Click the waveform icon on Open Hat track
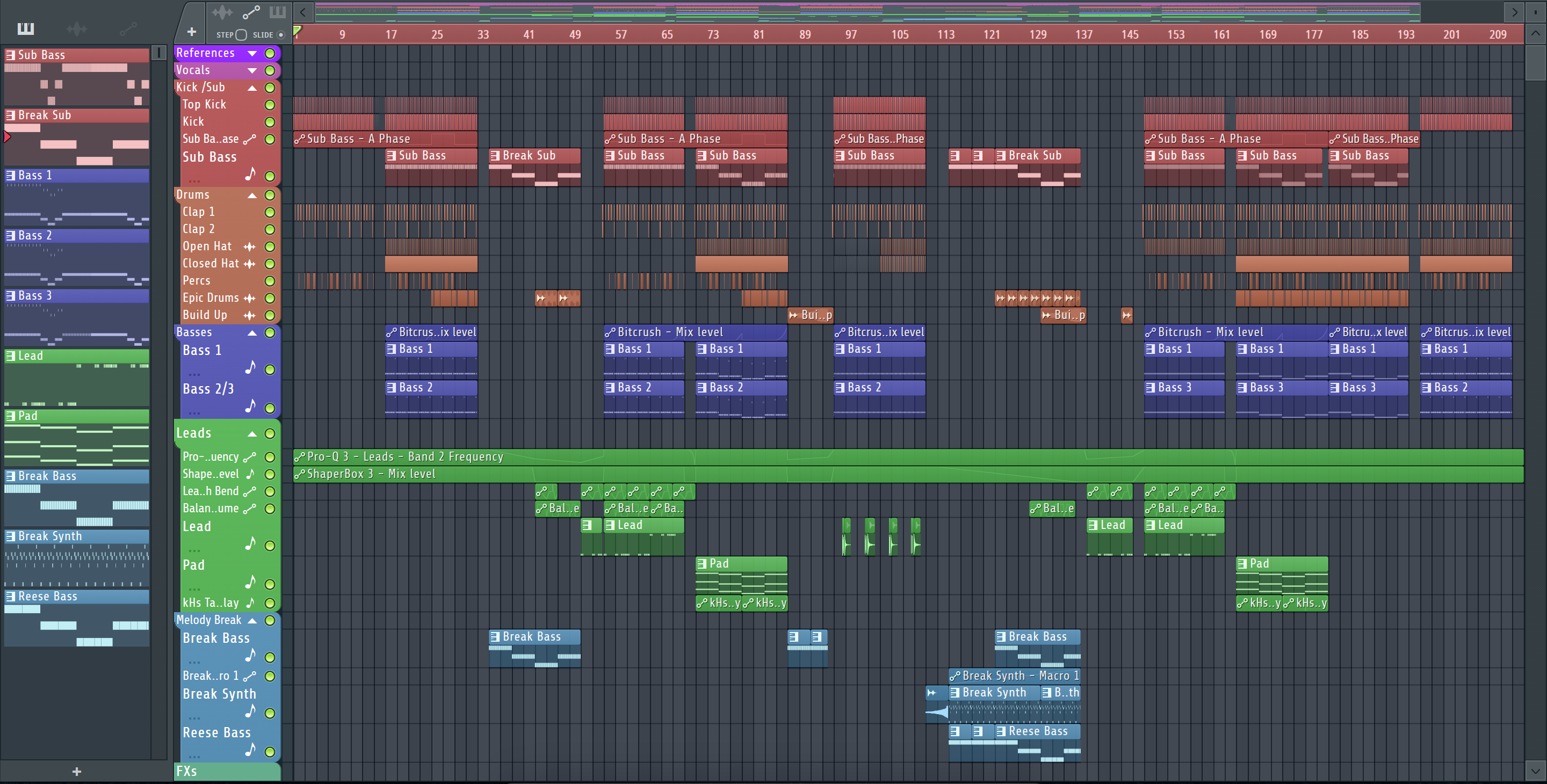1547x784 pixels. tap(250, 246)
